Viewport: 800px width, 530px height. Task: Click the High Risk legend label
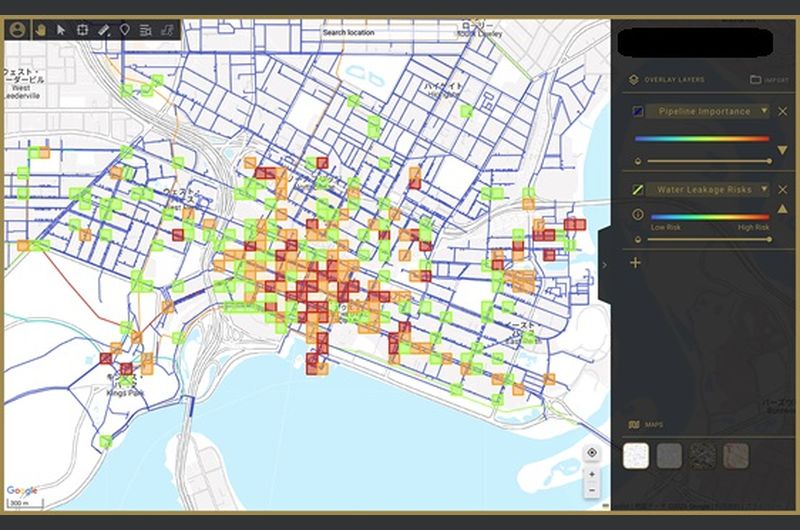(754, 228)
